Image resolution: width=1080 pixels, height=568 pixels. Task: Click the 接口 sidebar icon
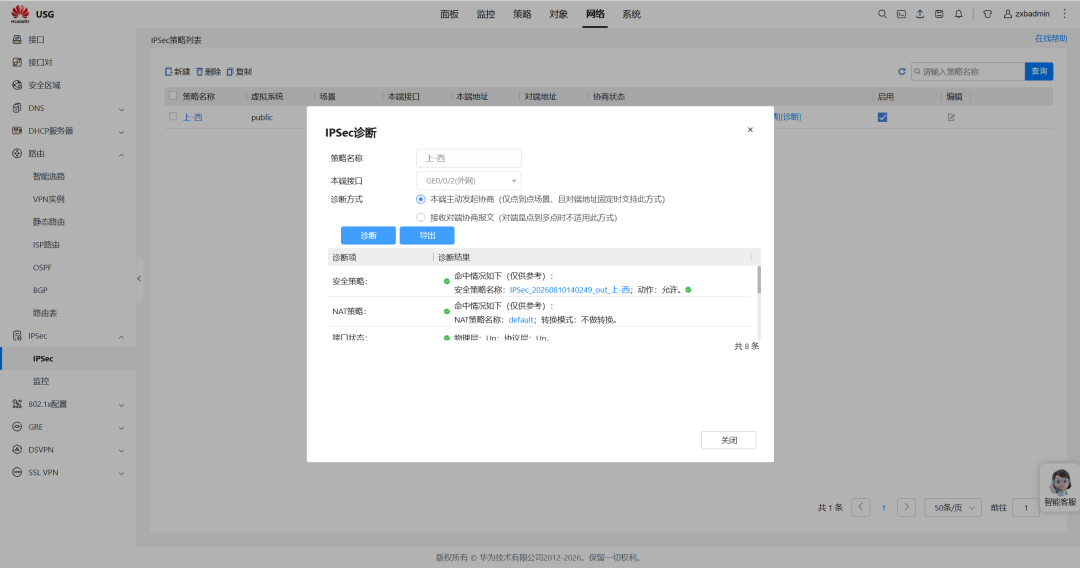click(17, 40)
